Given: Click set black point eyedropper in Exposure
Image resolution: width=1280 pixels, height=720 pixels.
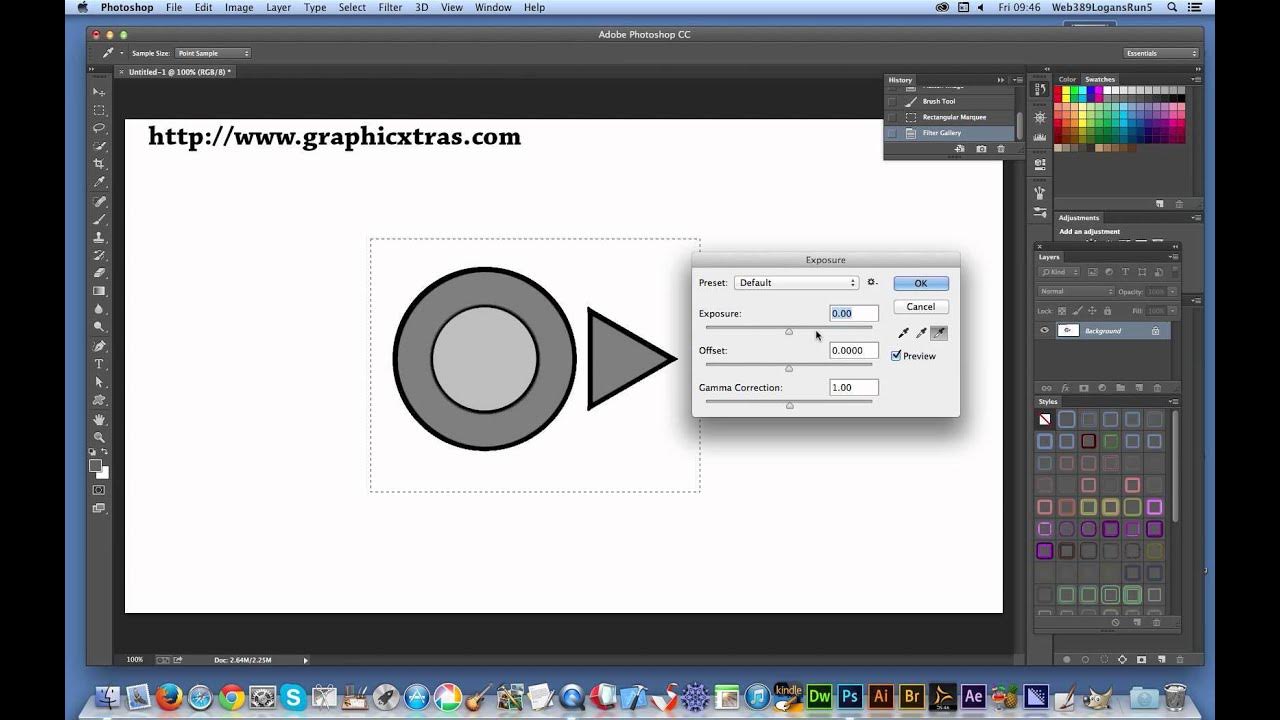Looking at the screenshot, I should pyautogui.click(x=903, y=333).
